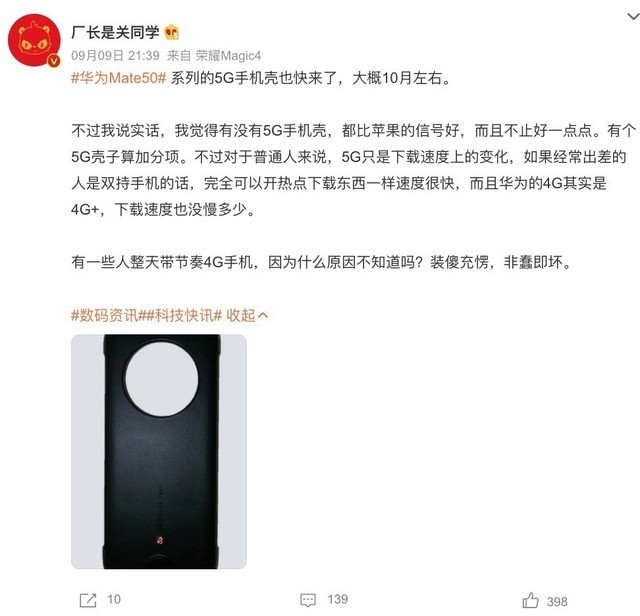Click the repost share icon

click(x=88, y=600)
